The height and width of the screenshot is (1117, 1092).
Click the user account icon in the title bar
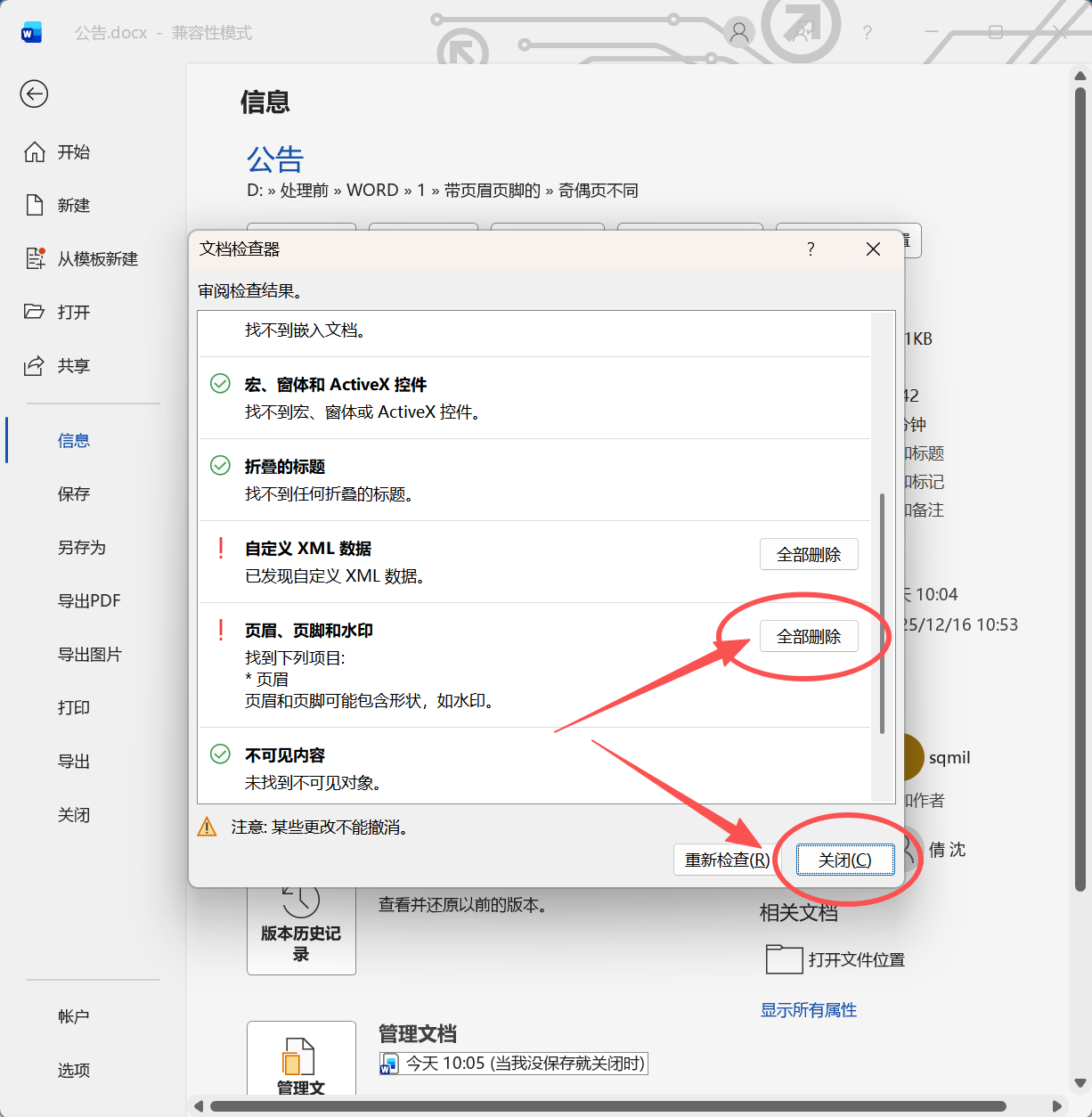click(x=739, y=33)
